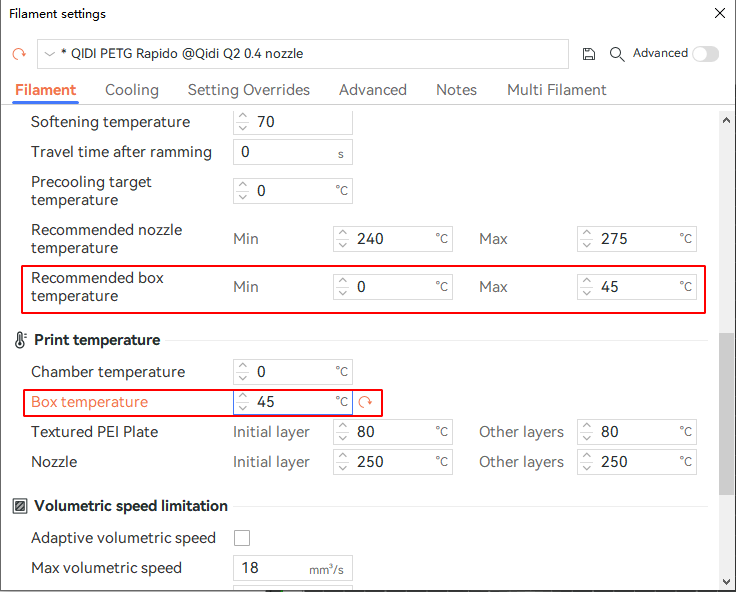736x592 pixels.
Task: Click the reset preset arrow icon
Action: [x=19, y=54]
